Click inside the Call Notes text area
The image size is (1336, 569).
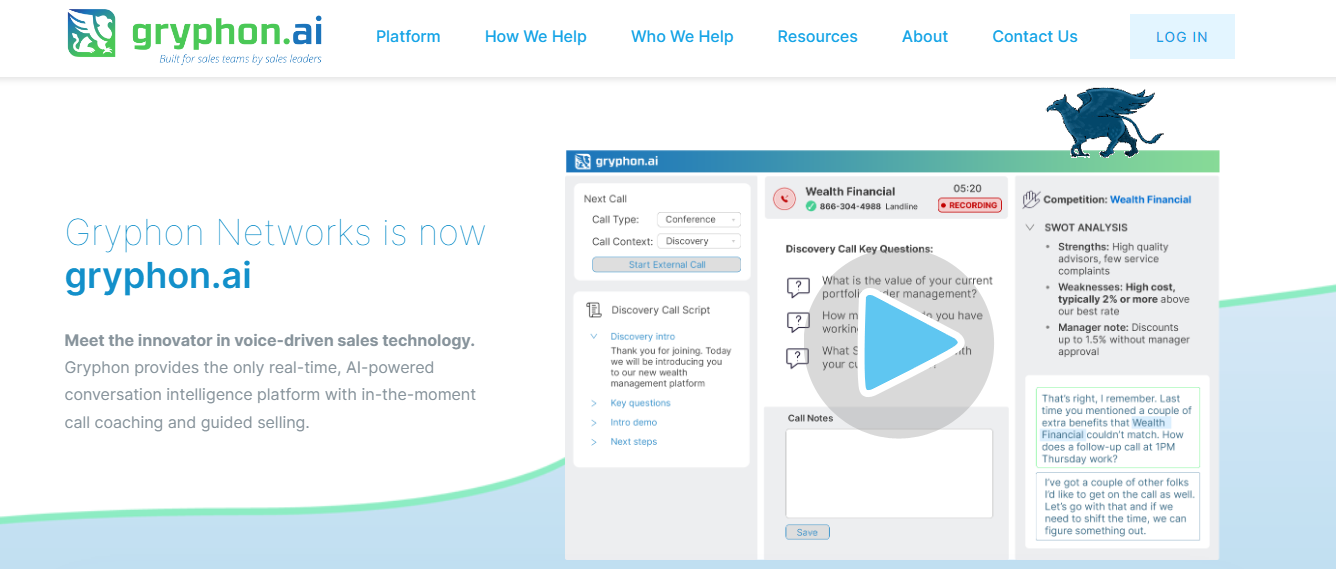coord(888,473)
